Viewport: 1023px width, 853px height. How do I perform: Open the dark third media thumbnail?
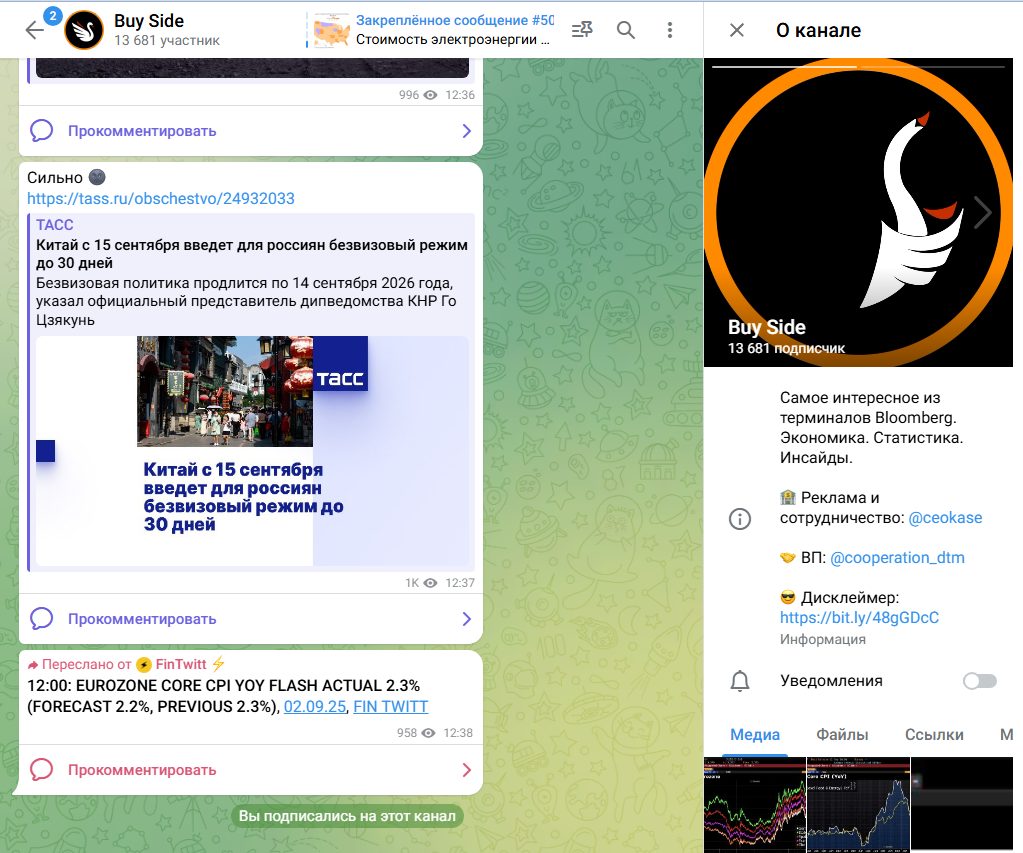(x=962, y=805)
